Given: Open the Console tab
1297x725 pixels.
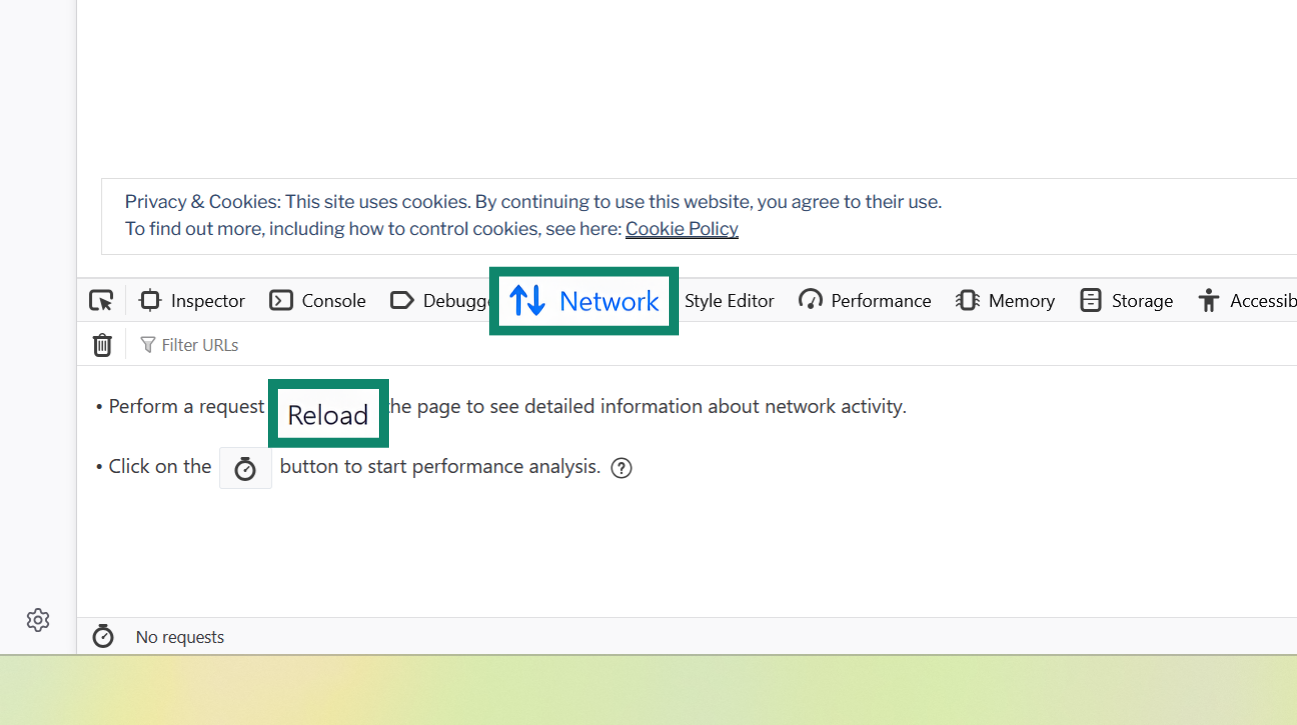Looking at the screenshot, I should pyautogui.click(x=317, y=300).
